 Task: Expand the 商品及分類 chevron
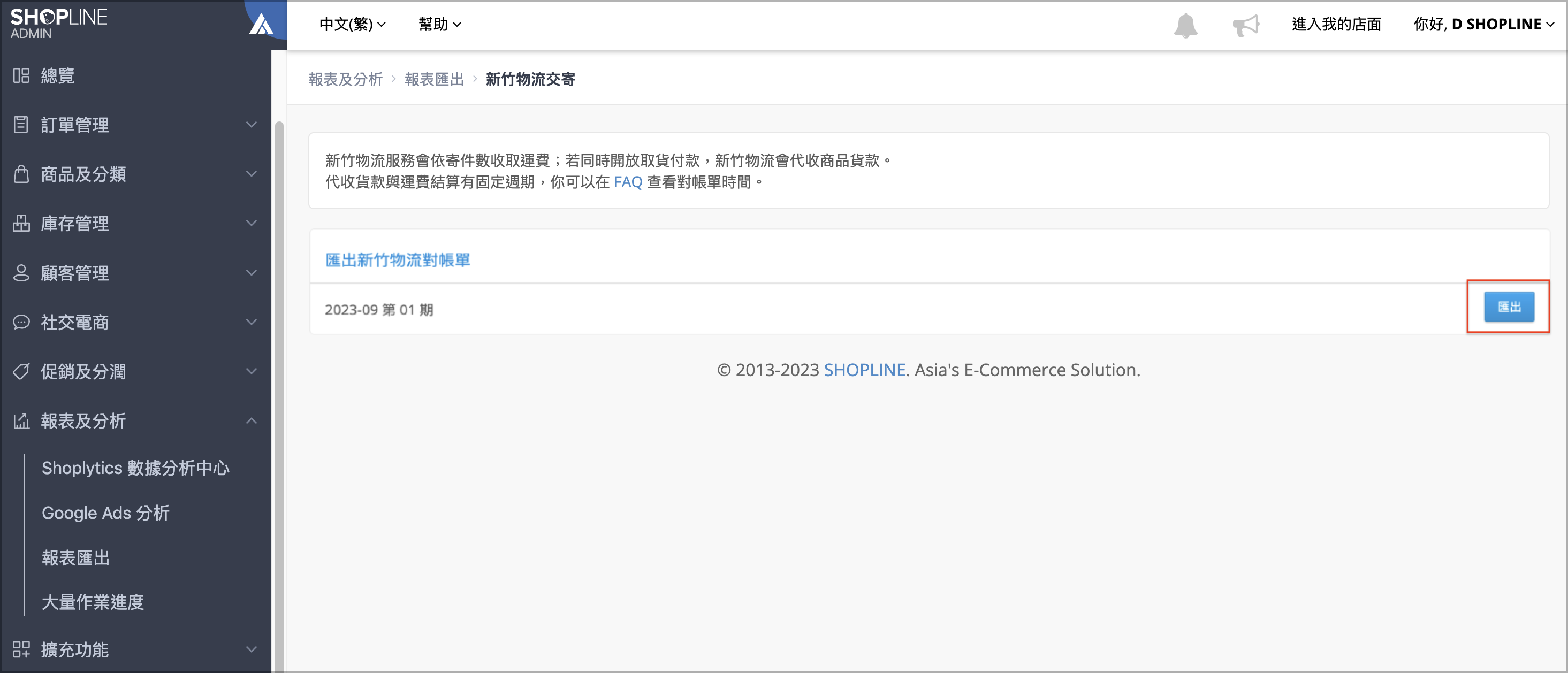click(252, 174)
